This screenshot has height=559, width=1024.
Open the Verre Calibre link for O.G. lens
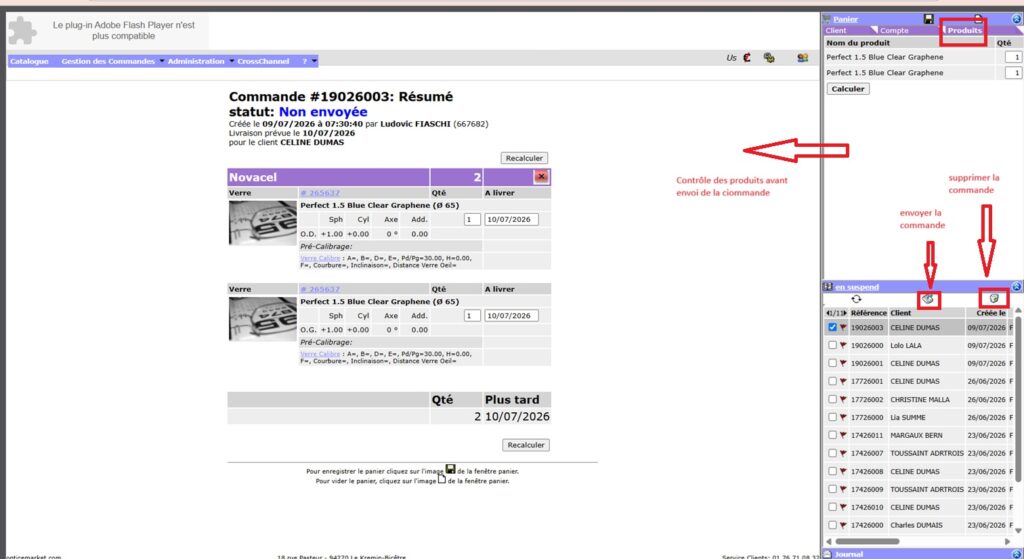pyautogui.click(x=320, y=354)
